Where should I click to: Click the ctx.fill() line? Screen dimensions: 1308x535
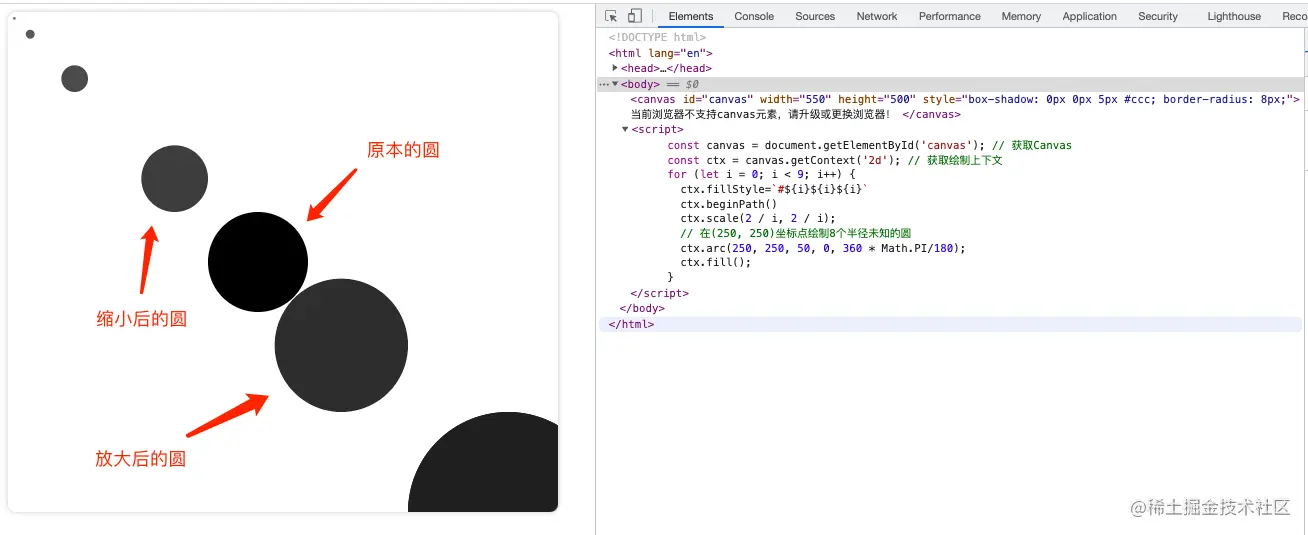(x=715, y=263)
